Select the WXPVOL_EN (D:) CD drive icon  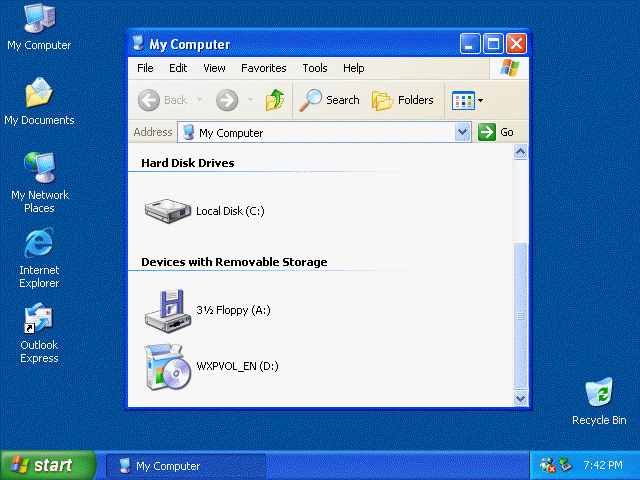[167, 367]
